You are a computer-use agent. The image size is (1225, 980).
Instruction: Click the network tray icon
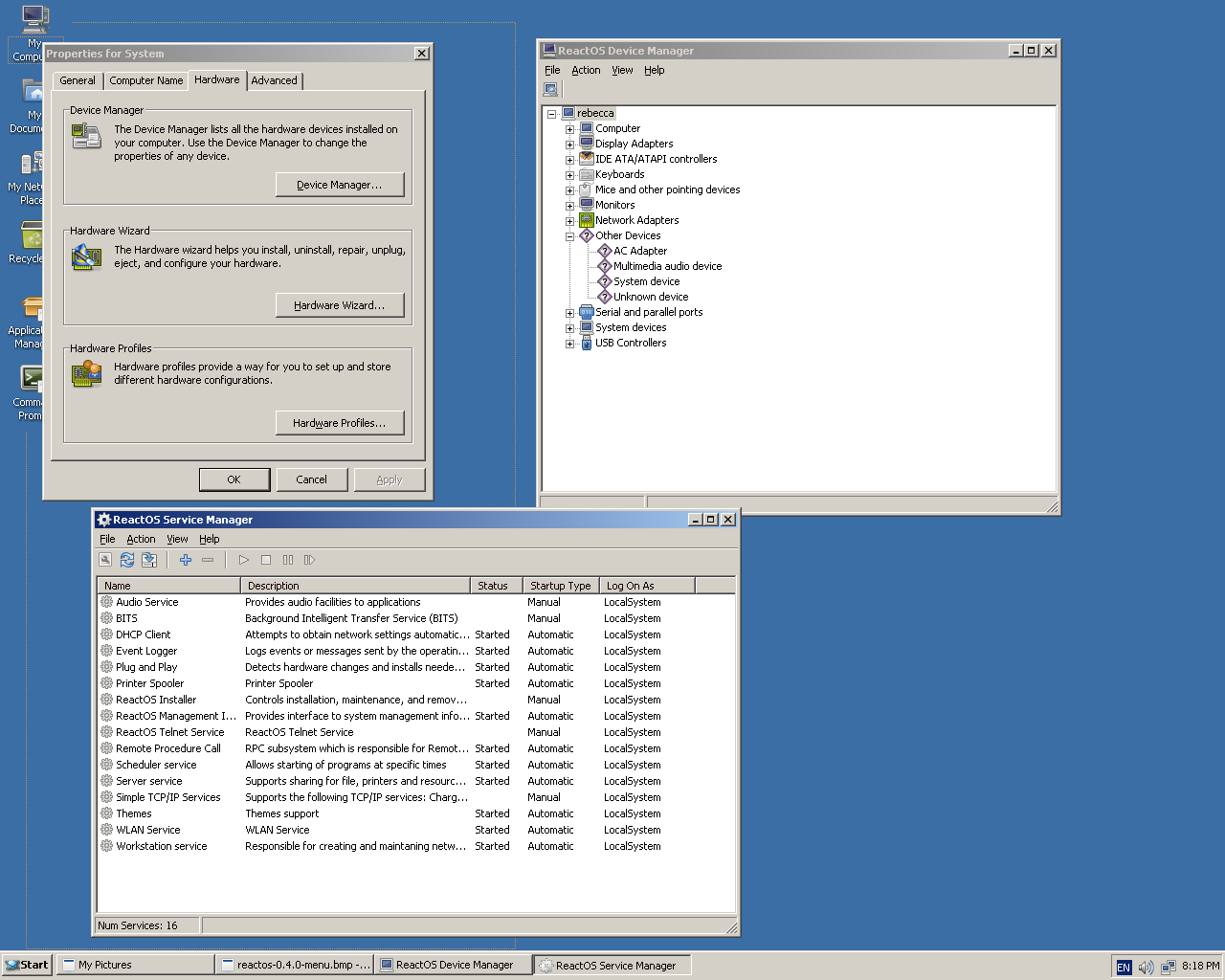click(x=1168, y=967)
